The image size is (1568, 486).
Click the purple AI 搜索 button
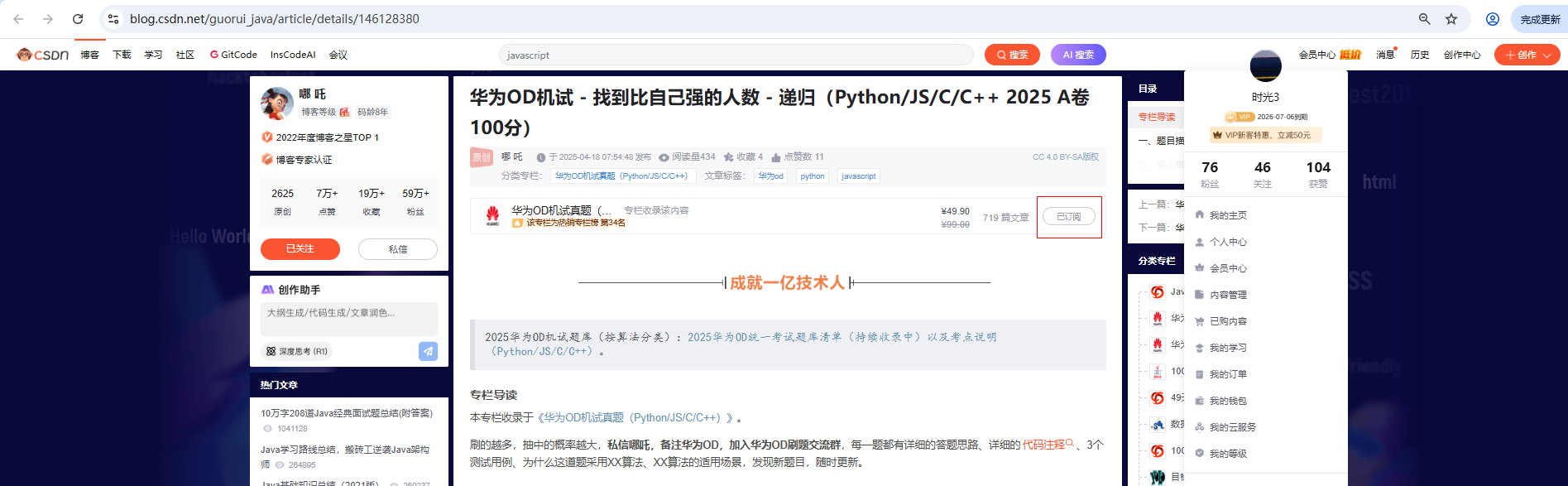(1078, 55)
